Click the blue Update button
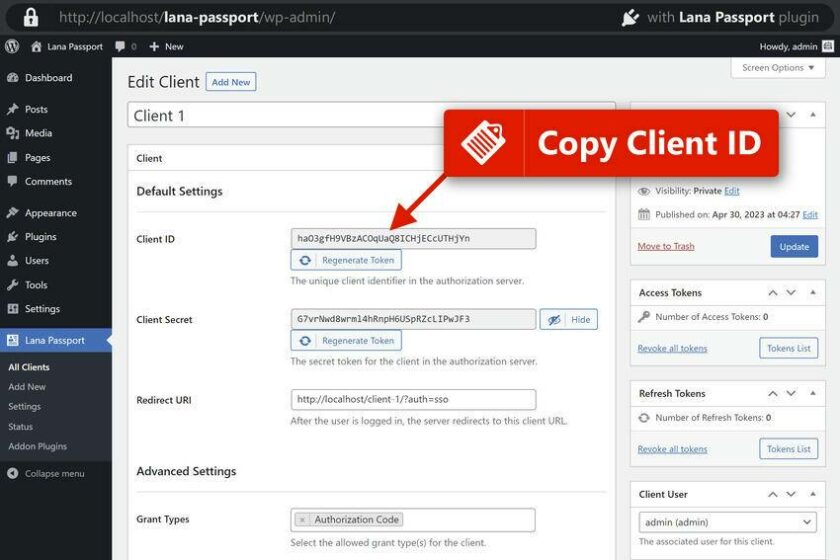The image size is (840, 560). (794, 246)
